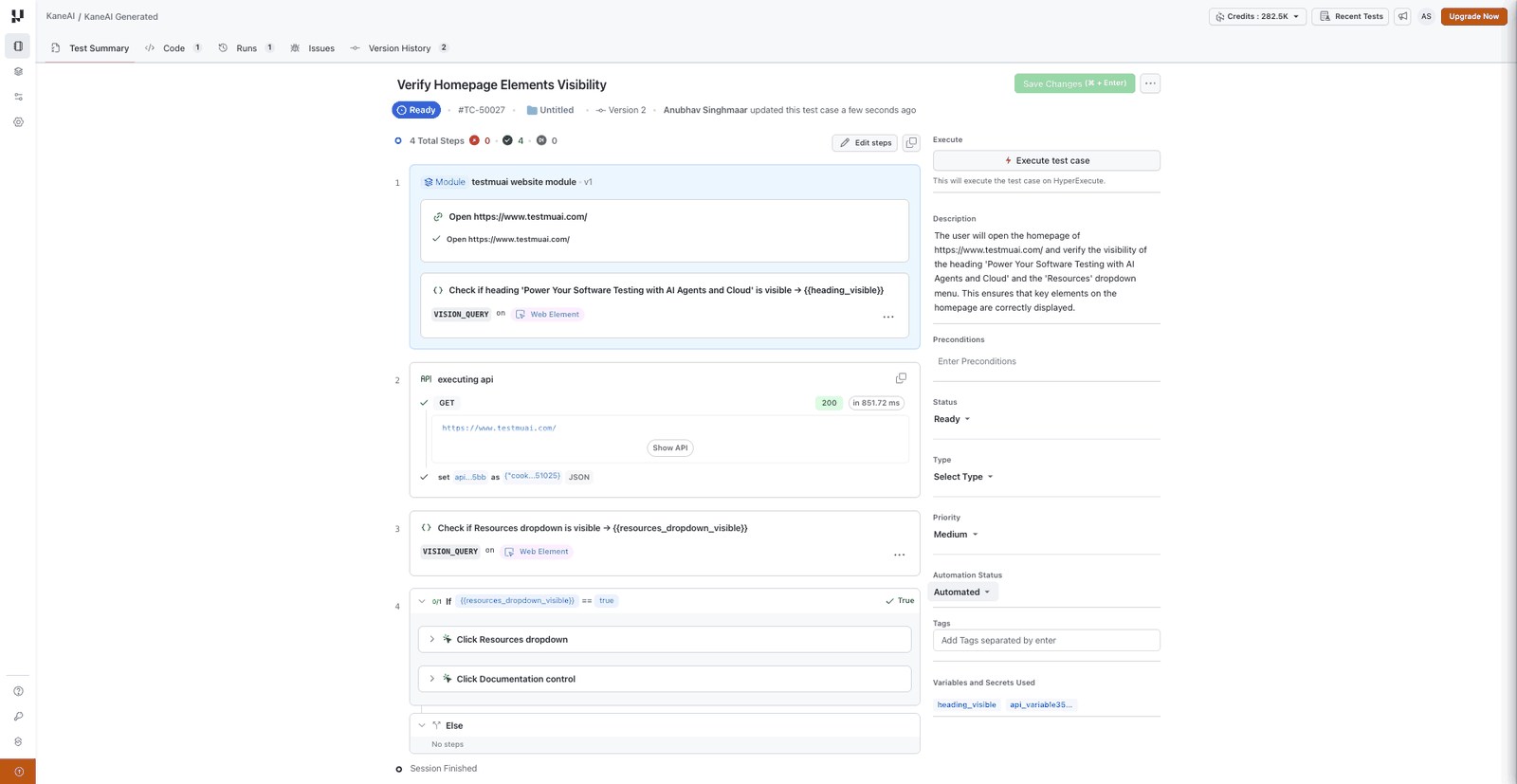1517x784 pixels.
Task: Click the Untitled folder label
Action: point(557,110)
